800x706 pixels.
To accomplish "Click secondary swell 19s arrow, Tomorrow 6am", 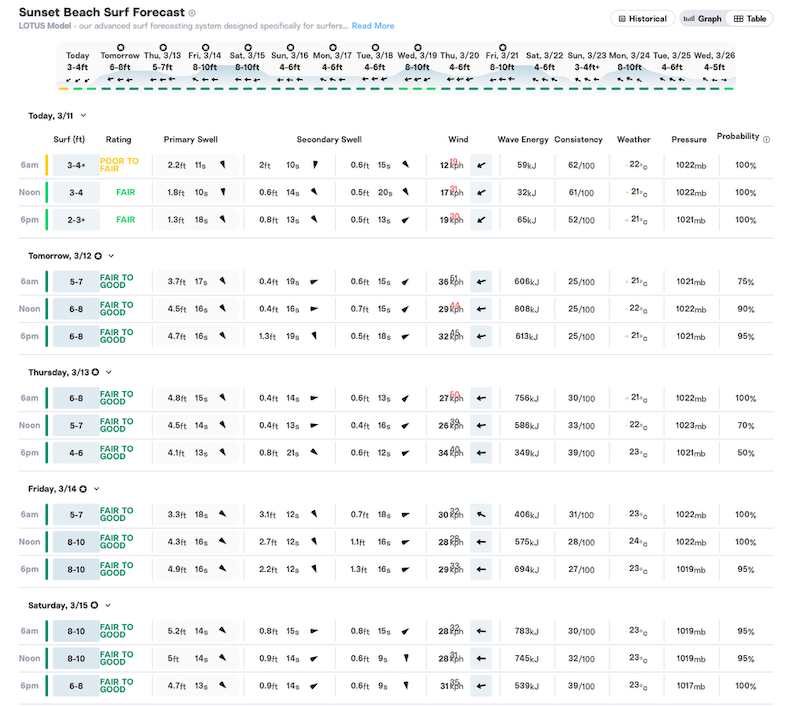I will 314,282.
